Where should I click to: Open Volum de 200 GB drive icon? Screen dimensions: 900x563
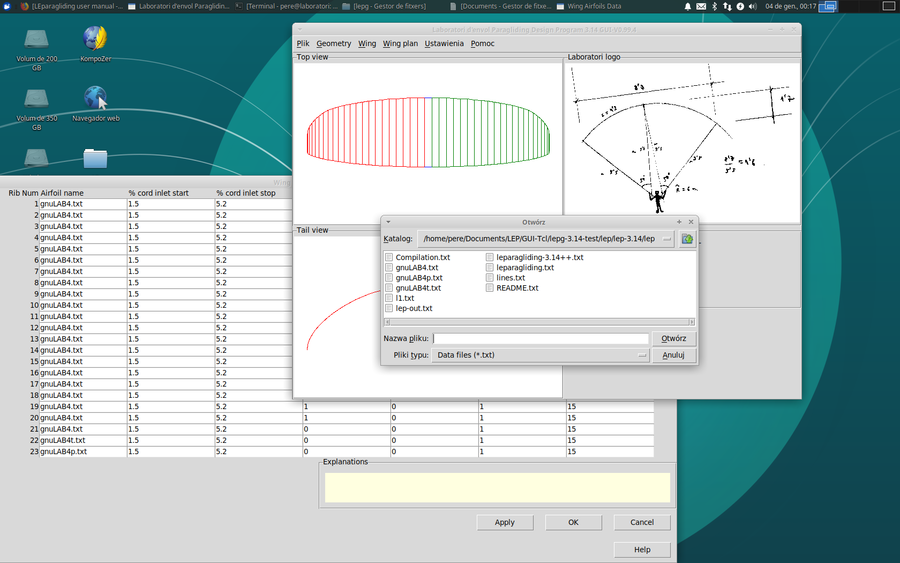coord(36,49)
